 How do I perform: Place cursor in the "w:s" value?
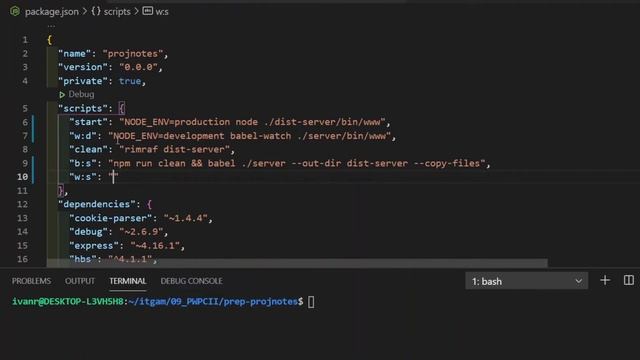click(113, 177)
